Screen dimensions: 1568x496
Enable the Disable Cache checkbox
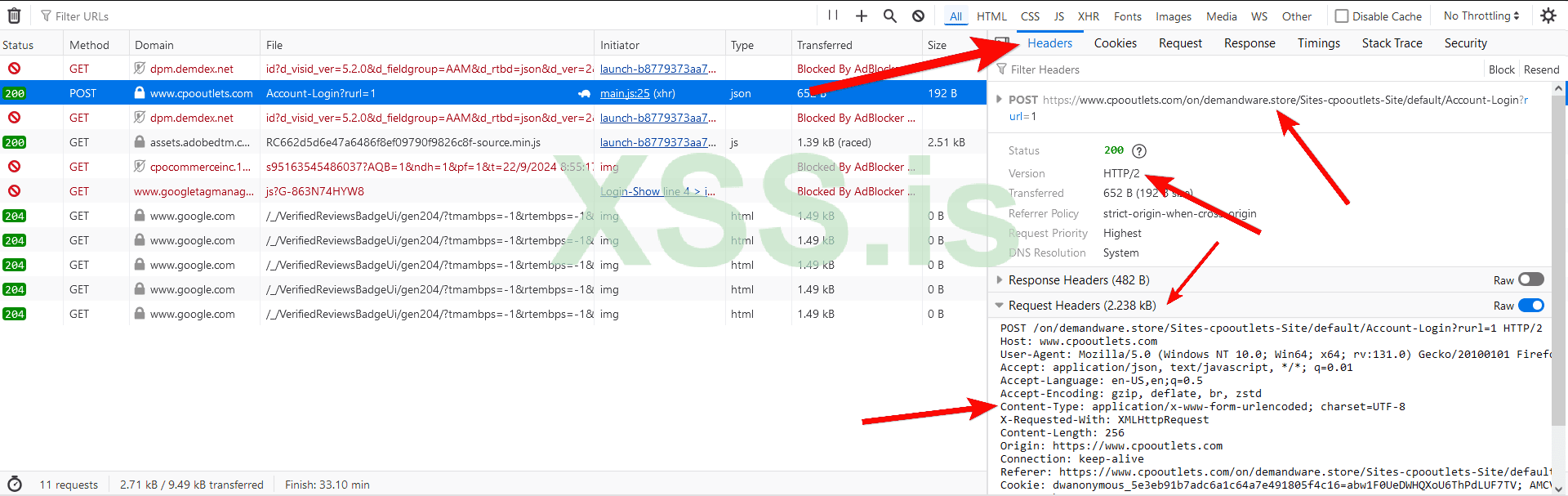1342,16
